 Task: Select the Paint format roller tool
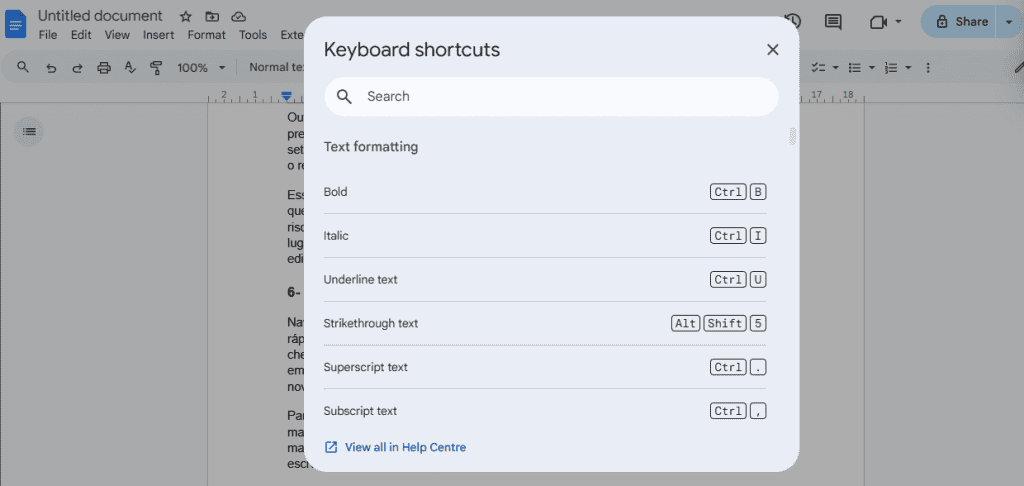click(156, 68)
